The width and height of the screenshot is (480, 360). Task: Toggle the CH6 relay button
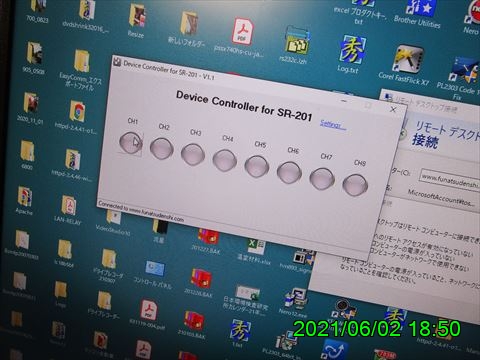click(x=289, y=172)
